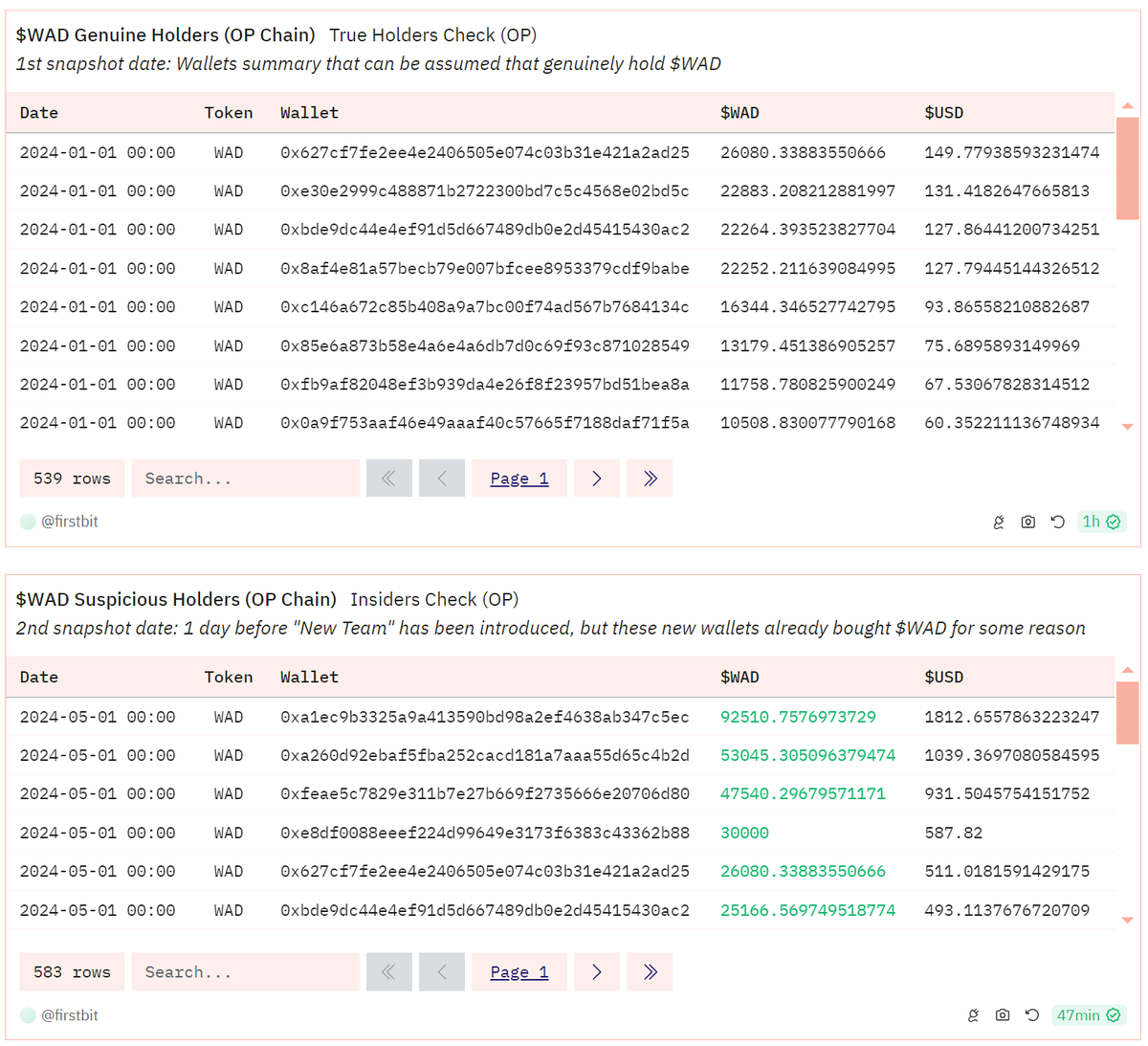Viewport: 1148px width, 1046px height.
Task: Click the refresh icon in Suspicious Holders panel
Action: [x=1031, y=1015]
